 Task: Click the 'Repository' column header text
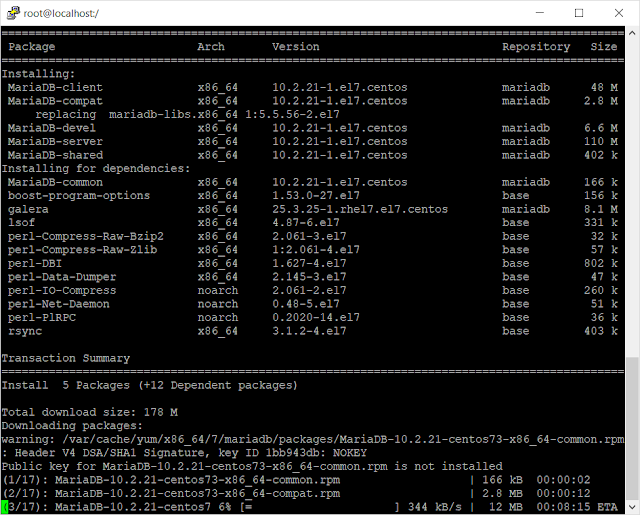point(536,47)
